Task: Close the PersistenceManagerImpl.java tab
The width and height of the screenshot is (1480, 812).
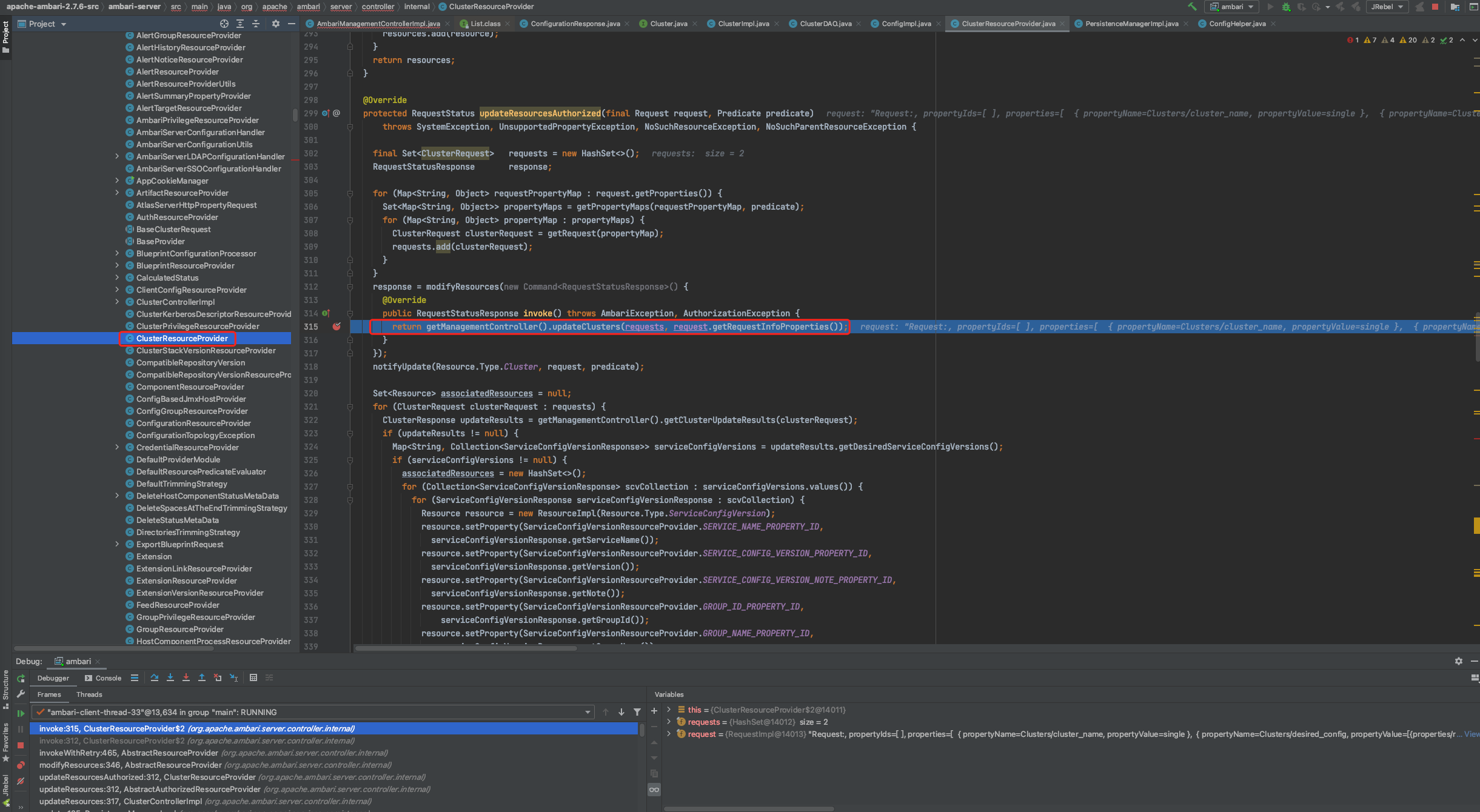Action: [x=1186, y=24]
